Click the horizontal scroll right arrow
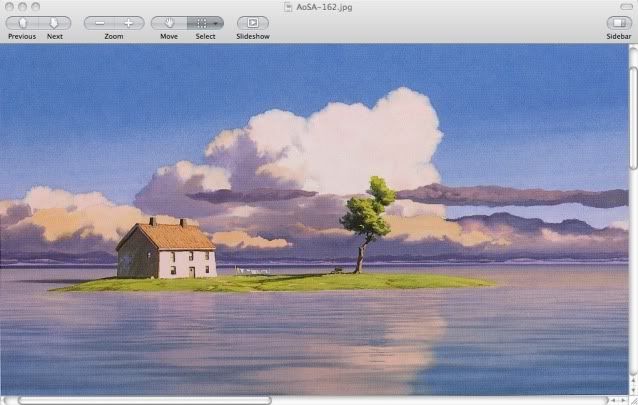The height and width of the screenshot is (405, 638). coord(622,401)
